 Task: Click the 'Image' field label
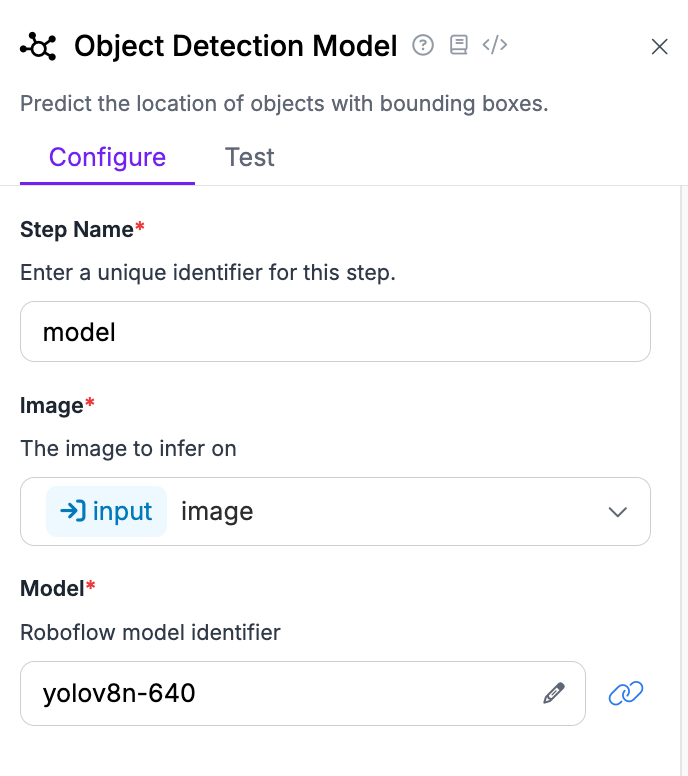[x=52, y=406]
